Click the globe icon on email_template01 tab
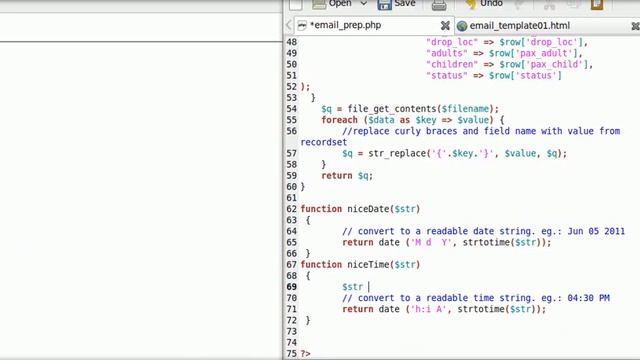Image resolution: width=640 pixels, height=360 pixels. click(x=462, y=26)
